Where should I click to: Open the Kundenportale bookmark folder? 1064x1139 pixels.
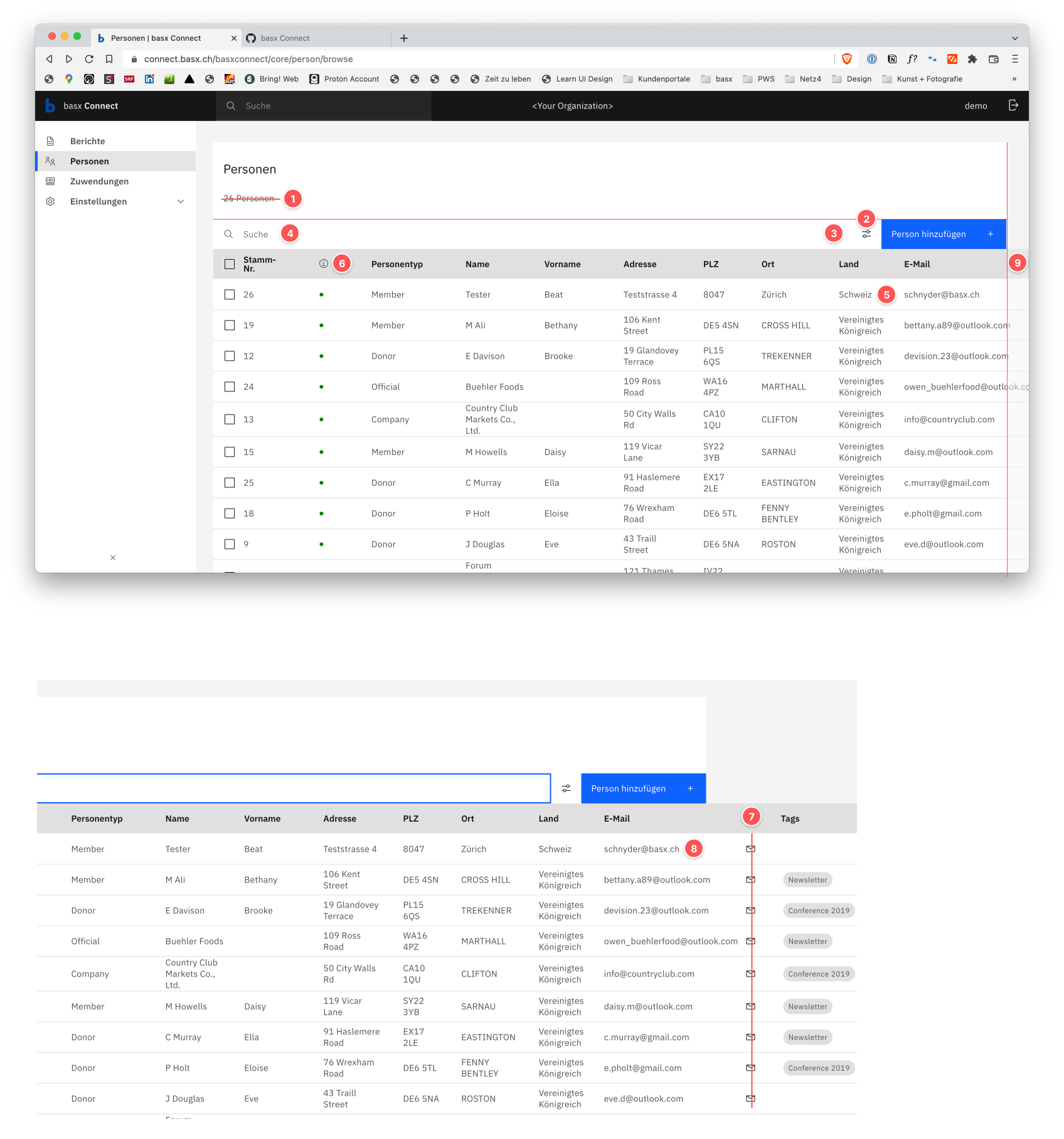click(656, 79)
